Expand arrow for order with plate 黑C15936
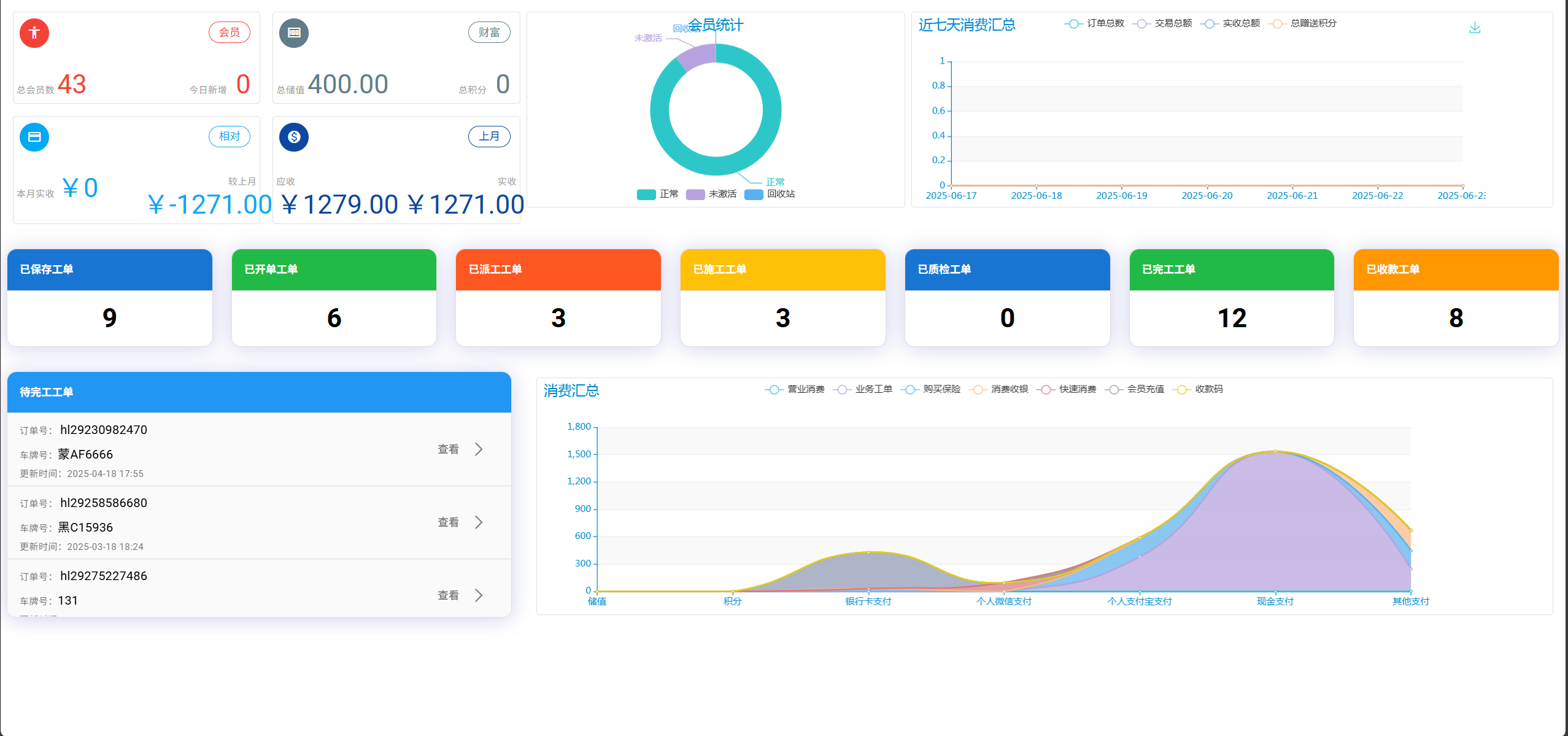 (479, 522)
